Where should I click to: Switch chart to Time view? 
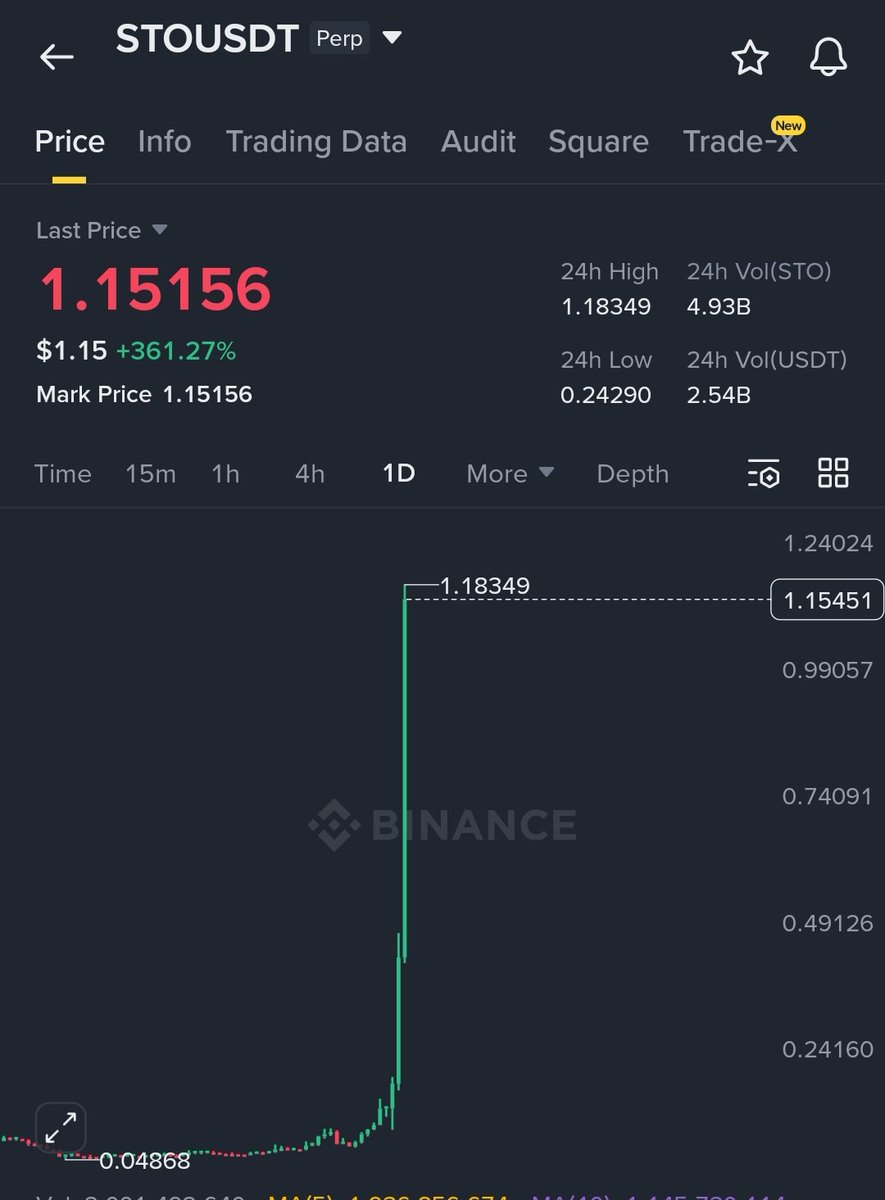click(x=62, y=473)
